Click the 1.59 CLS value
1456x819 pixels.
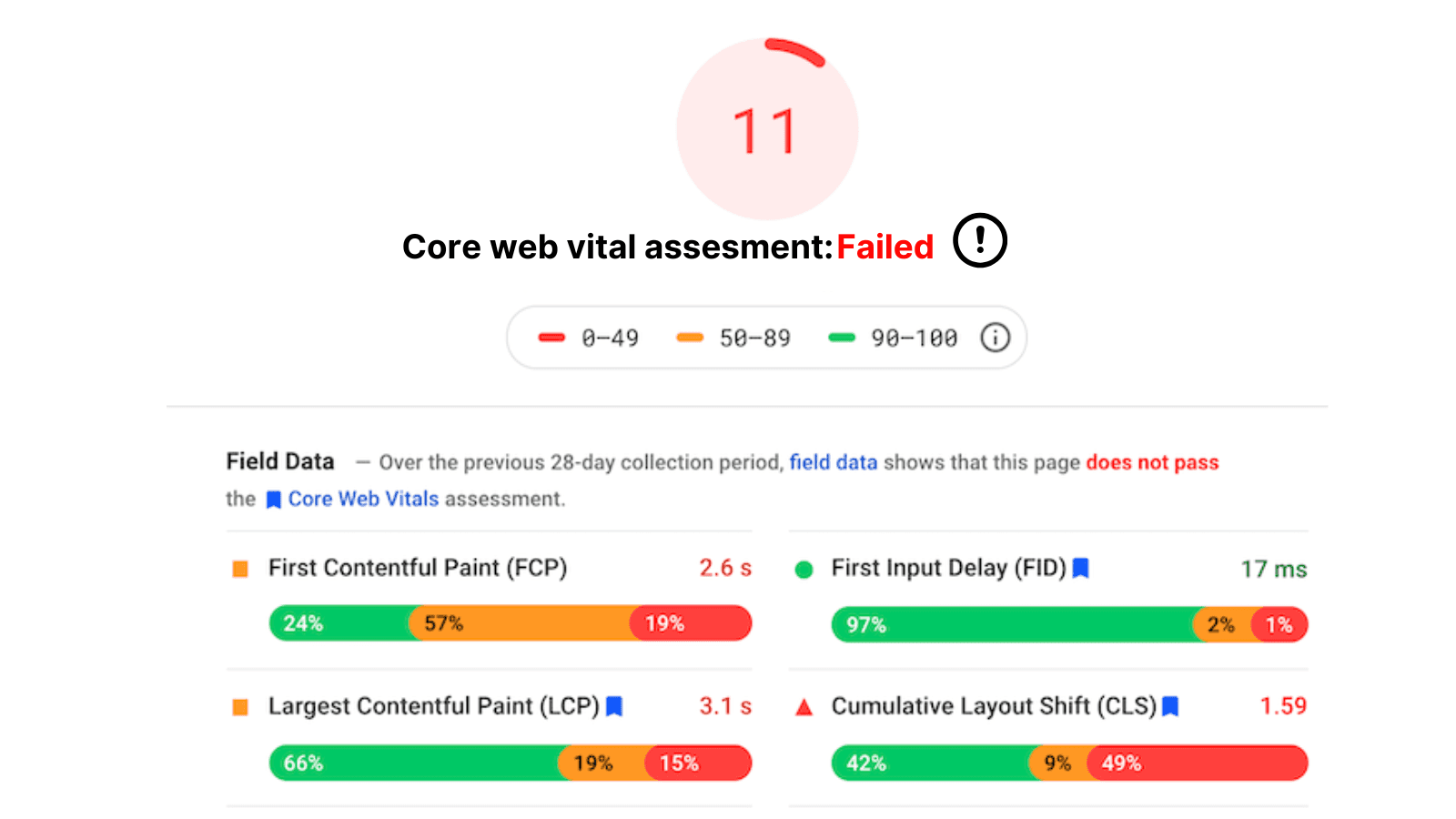[1283, 705]
